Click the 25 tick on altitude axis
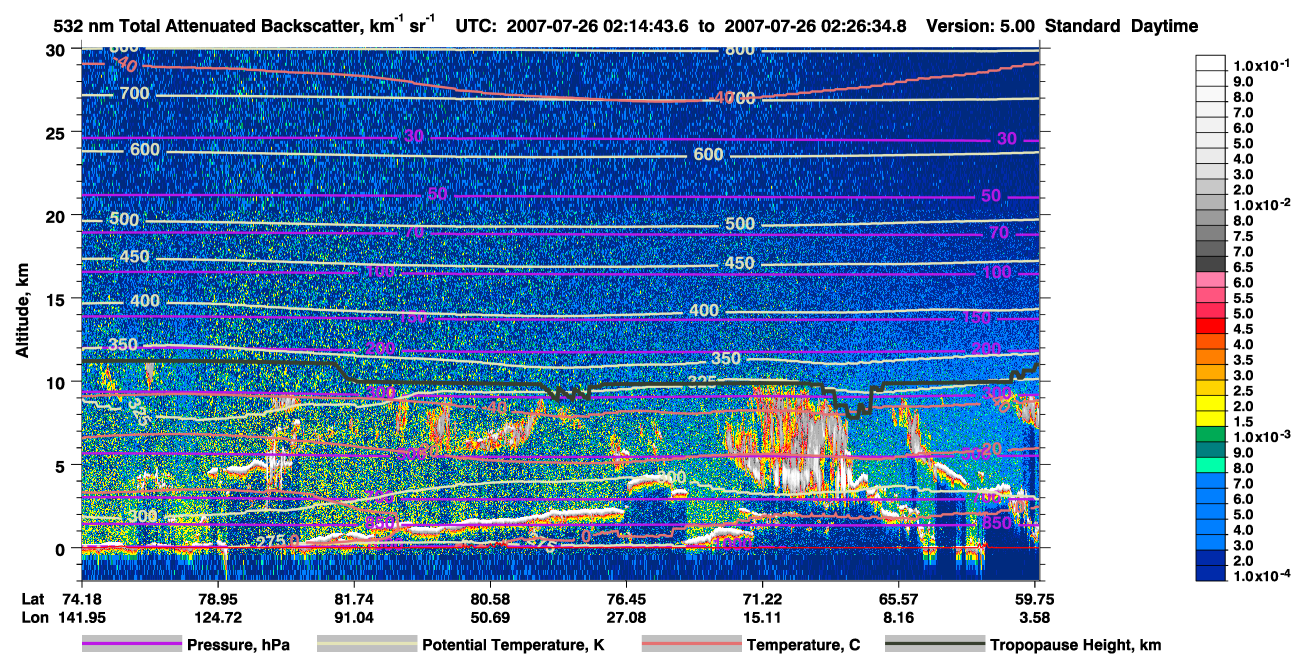1300x667 pixels. pos(57,133)
